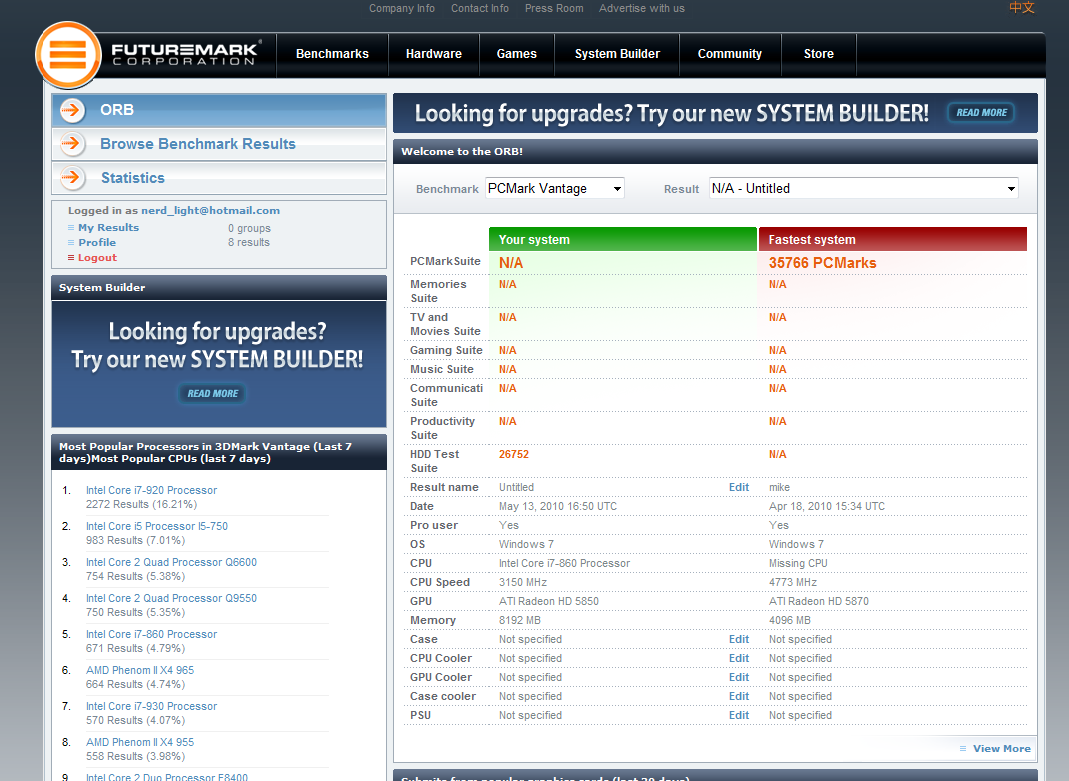The image size is (1069, 781).
Task: Click the Statistics arrow icon
Action: tap(72, 178)
